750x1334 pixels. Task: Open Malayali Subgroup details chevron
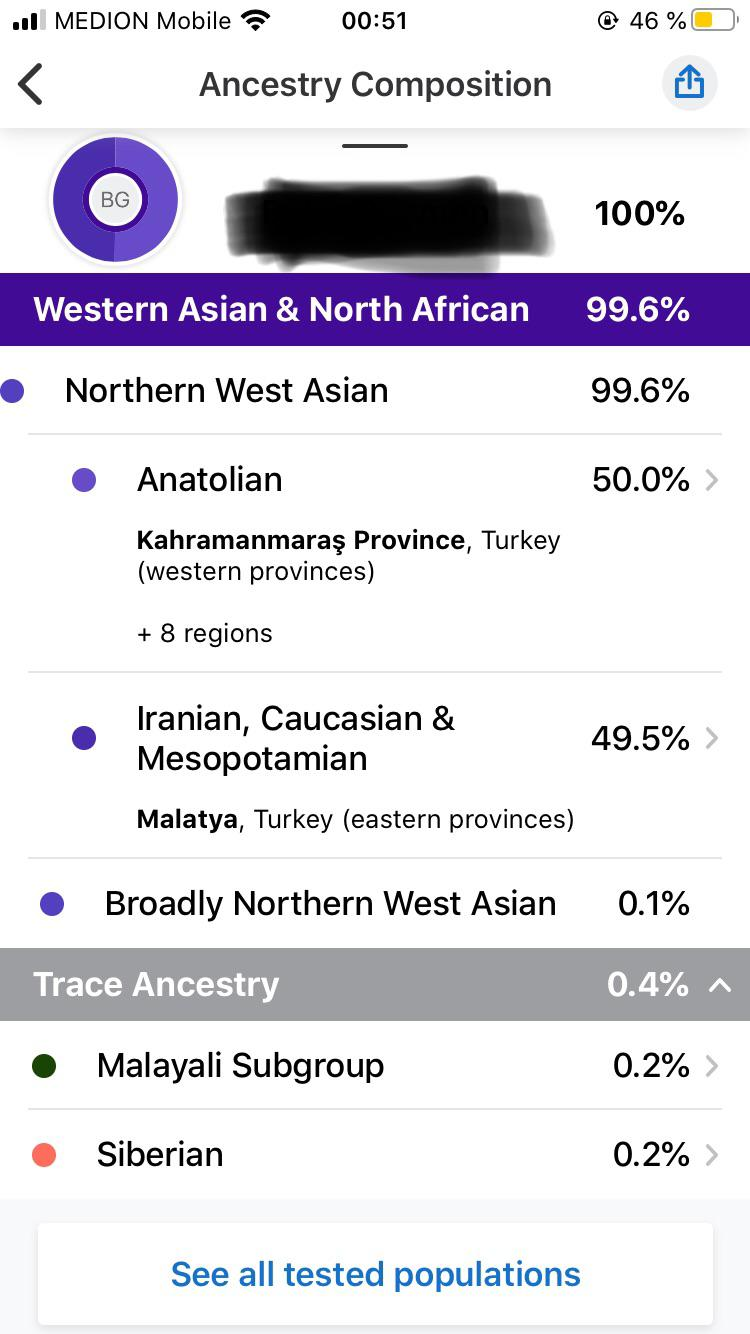coord(711,1066)
